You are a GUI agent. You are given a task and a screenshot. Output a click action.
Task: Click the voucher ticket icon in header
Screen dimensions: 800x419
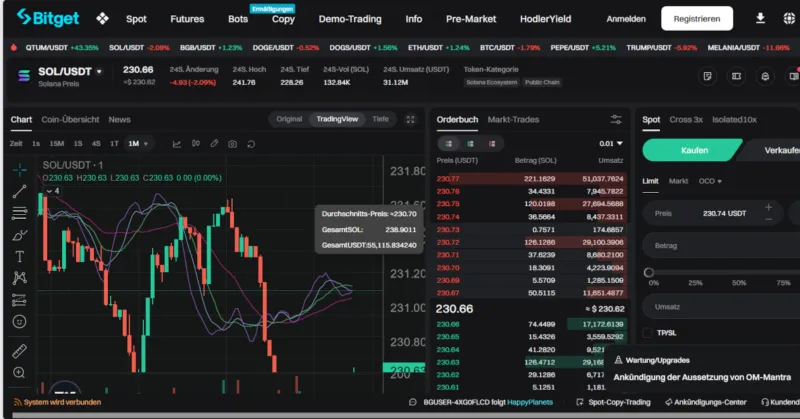(x=736, y=76)
